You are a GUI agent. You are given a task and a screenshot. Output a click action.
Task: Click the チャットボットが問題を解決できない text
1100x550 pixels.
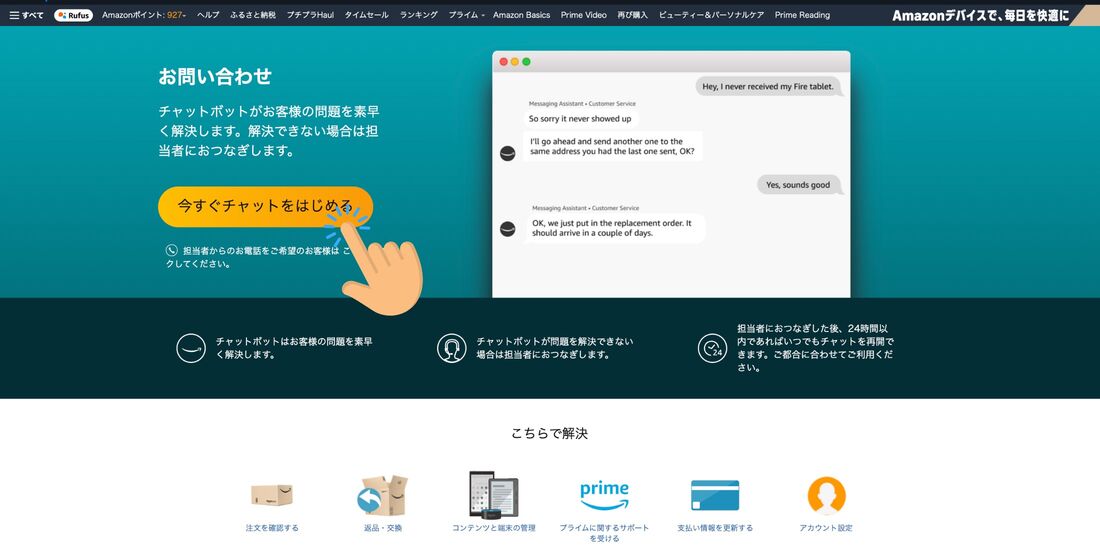tap(555, 348)
